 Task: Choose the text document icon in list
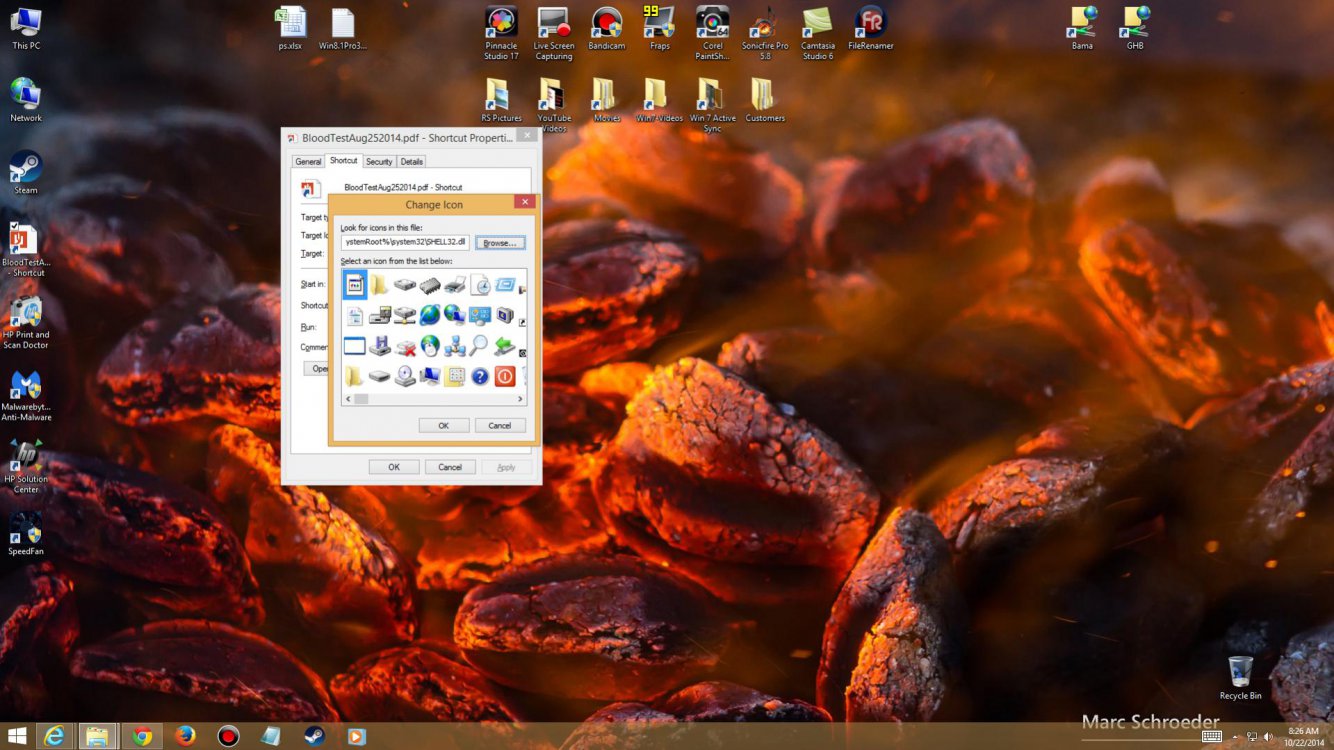coord(355,316)
